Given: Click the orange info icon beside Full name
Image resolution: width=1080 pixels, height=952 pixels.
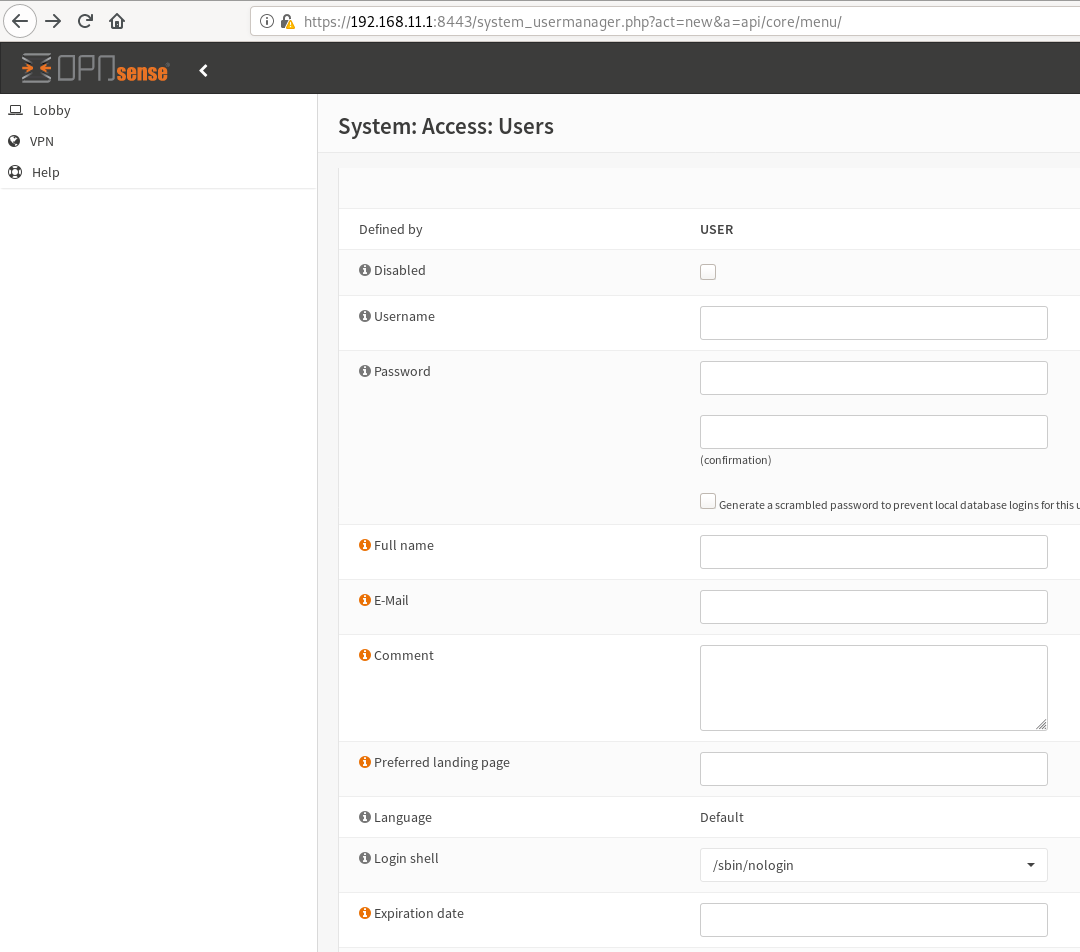Looking at the screenshot, I should pos(365,546).
